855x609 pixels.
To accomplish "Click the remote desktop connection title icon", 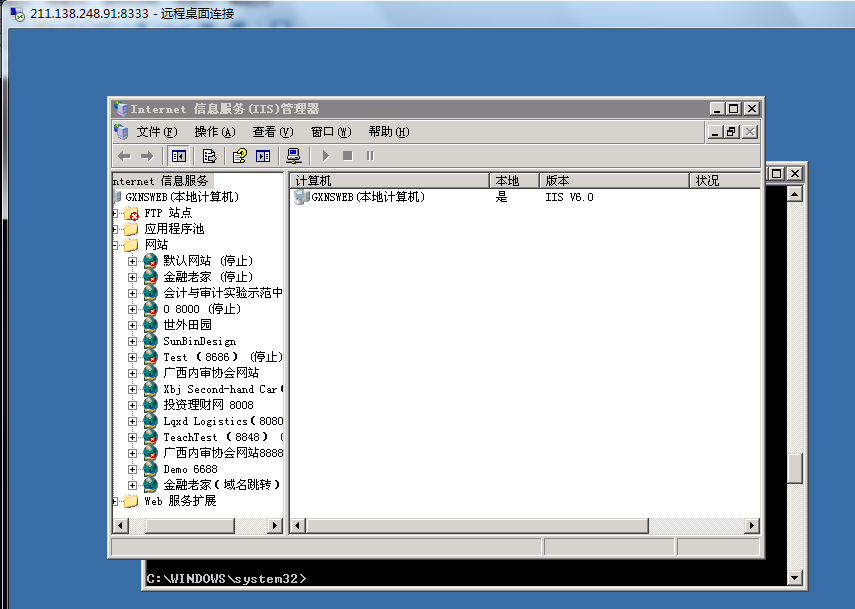I will pos(17,14).
